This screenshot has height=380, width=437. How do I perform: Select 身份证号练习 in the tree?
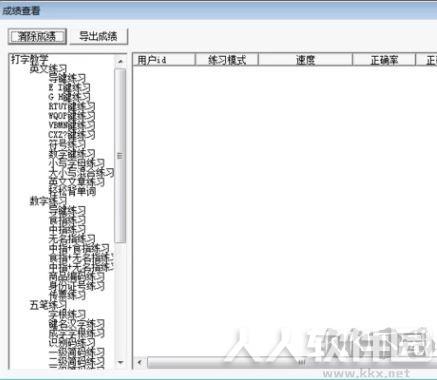pyautogui.click(x=76, y=286)
